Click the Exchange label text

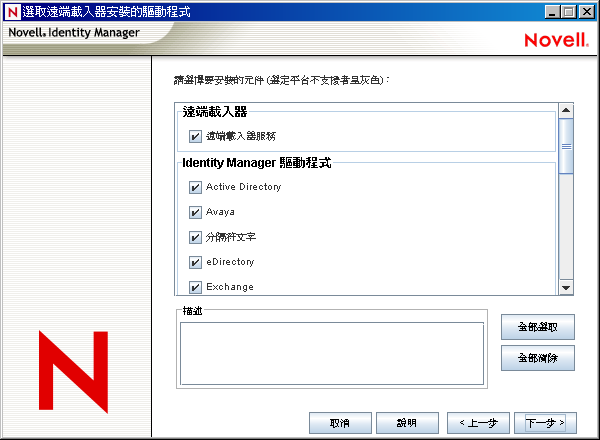[x=230, y=287]
